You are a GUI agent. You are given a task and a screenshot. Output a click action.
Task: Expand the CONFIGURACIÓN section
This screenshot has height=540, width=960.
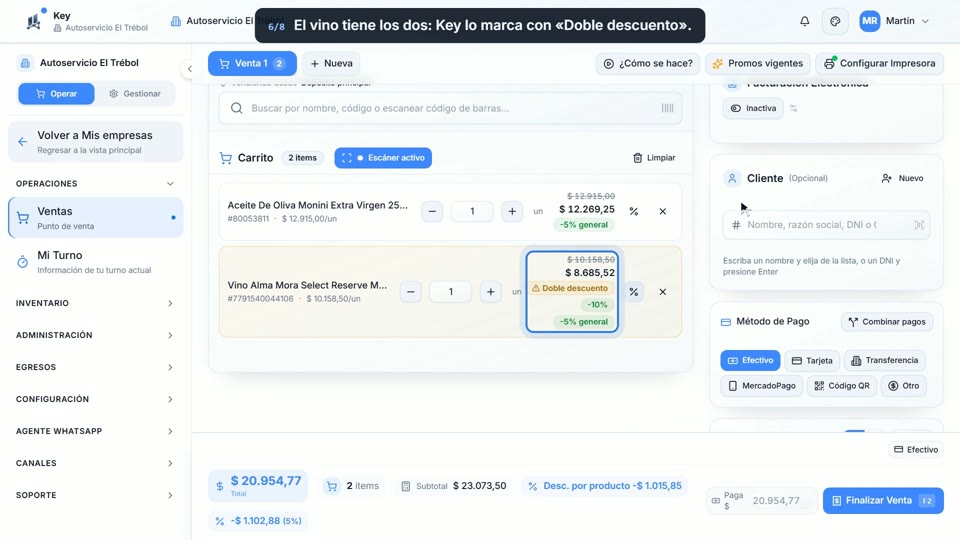(x=96, y=399)
